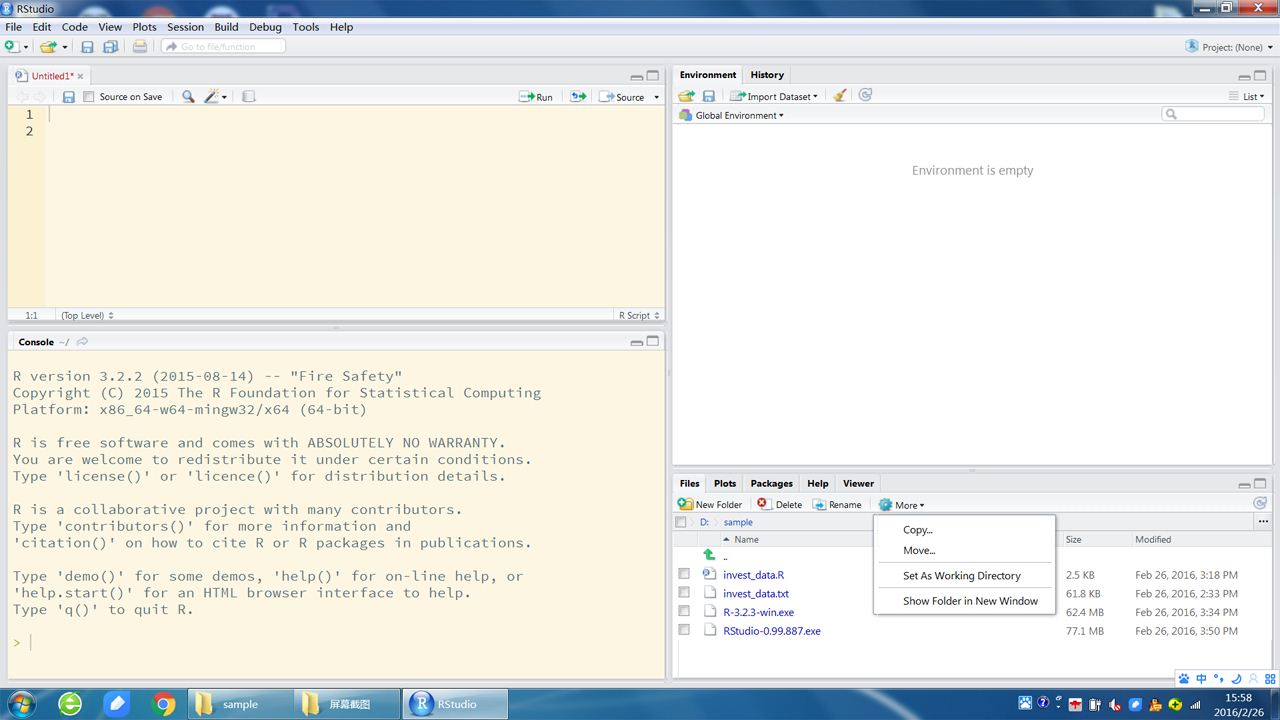The height and width of the screenshot is (720, 1280).
Task: Click the Rename button
Action: click(837, 505)
